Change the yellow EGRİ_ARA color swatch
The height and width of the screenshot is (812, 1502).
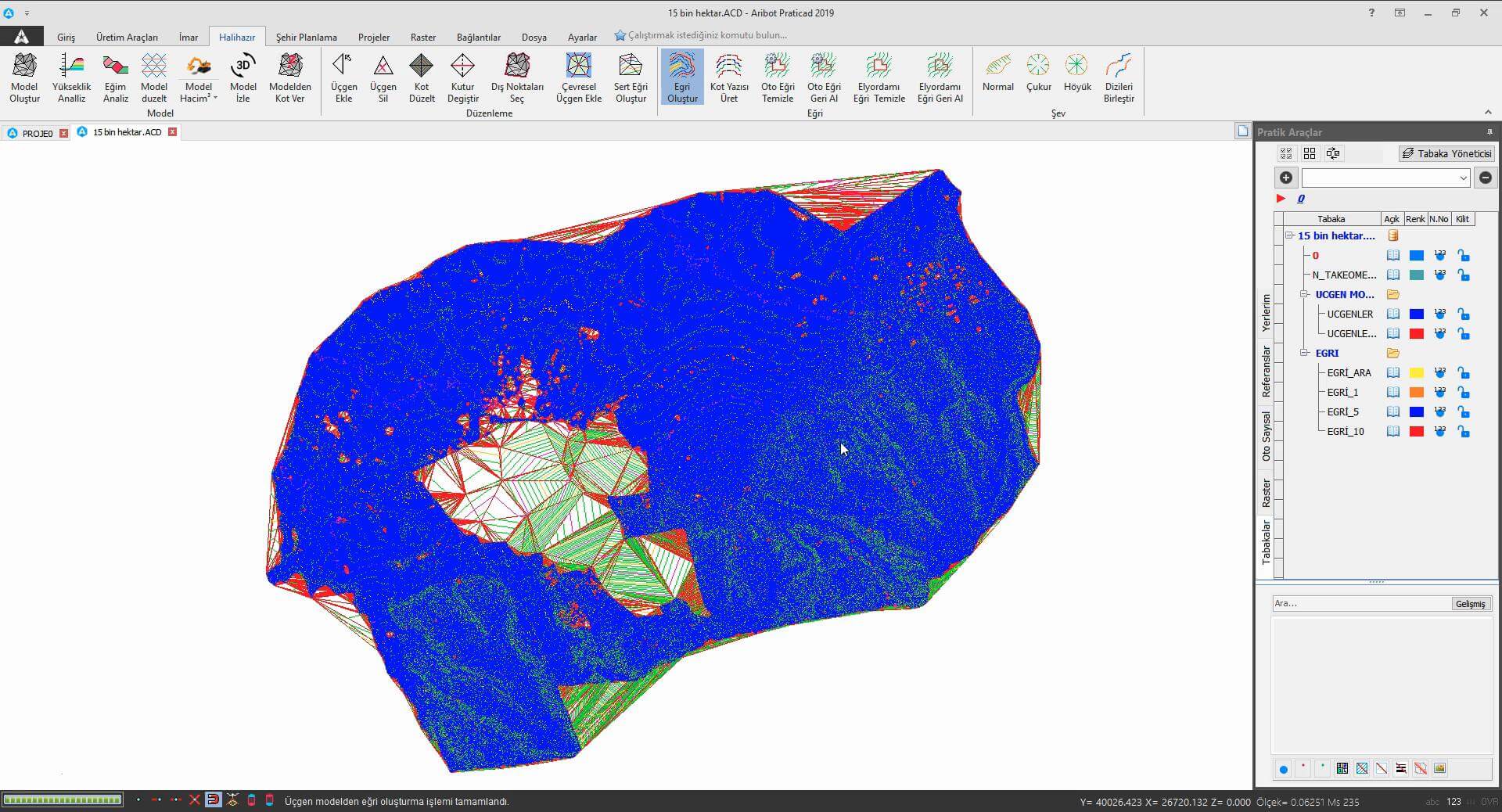(x=1416, y=372)
